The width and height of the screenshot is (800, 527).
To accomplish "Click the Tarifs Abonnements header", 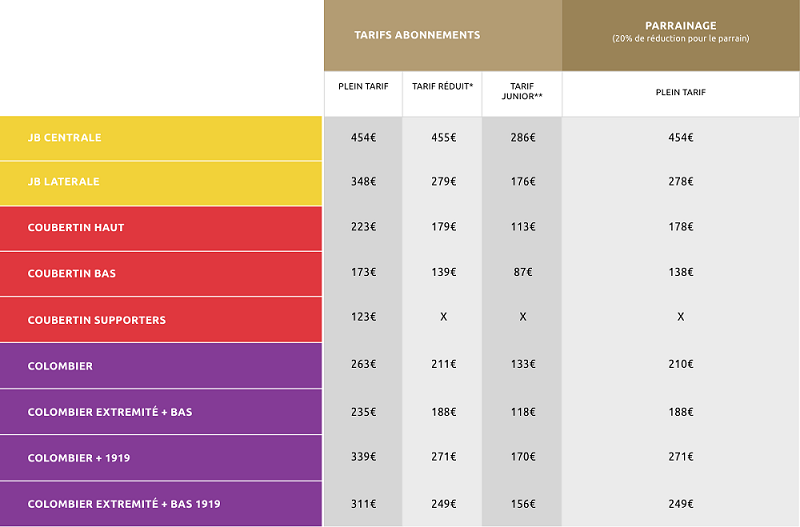I will coord(417,35).
